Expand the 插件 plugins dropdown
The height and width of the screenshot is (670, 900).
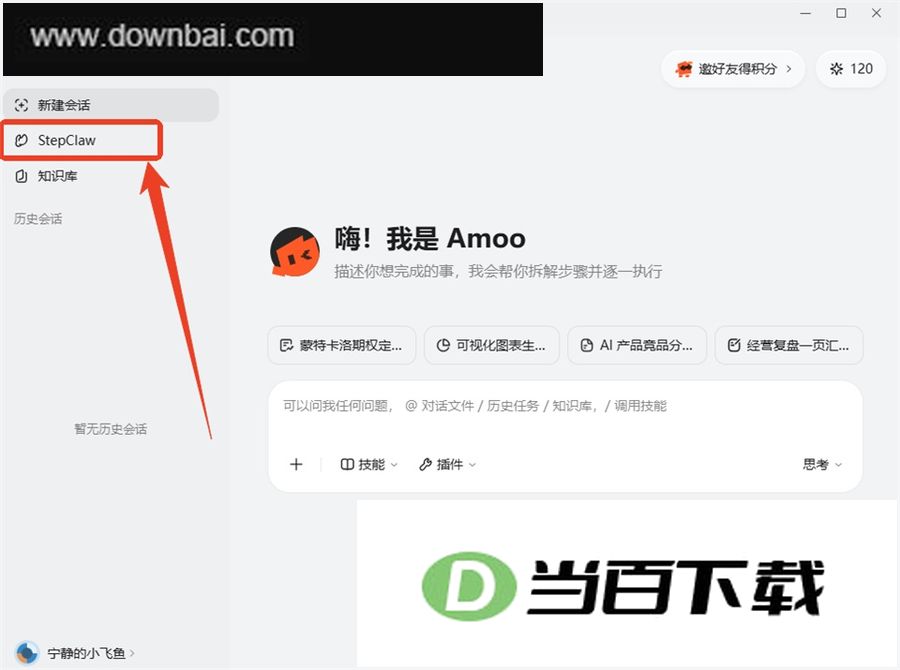coord(447,464)
